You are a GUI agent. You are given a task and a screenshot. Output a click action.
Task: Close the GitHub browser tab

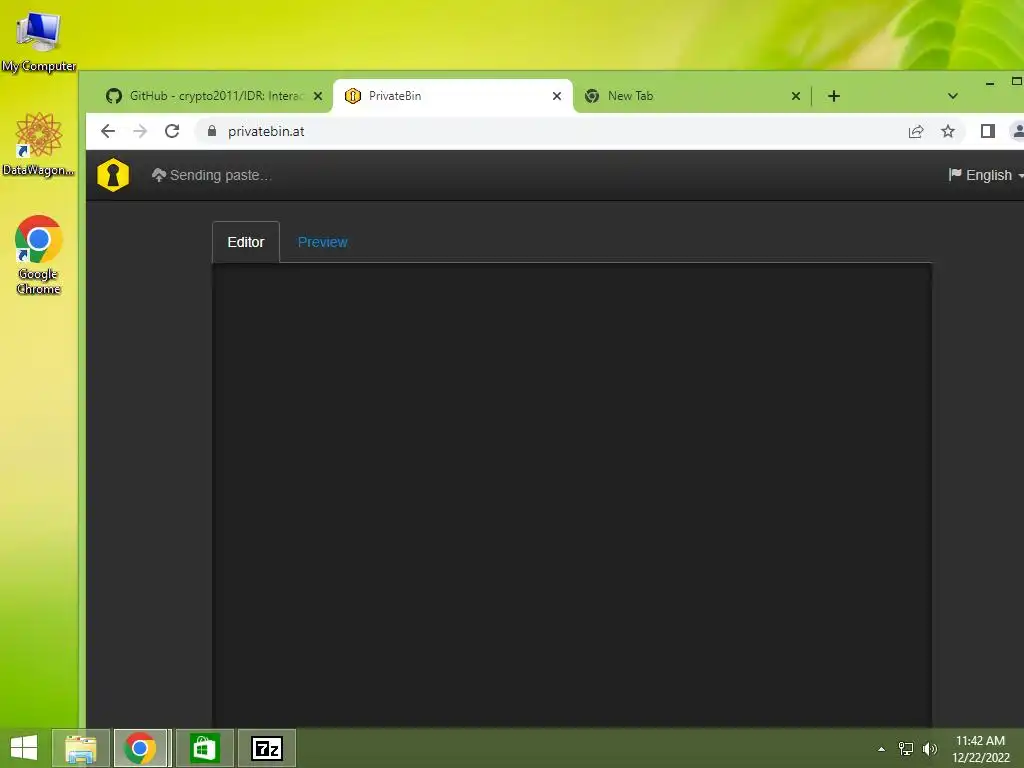[318, 96]
